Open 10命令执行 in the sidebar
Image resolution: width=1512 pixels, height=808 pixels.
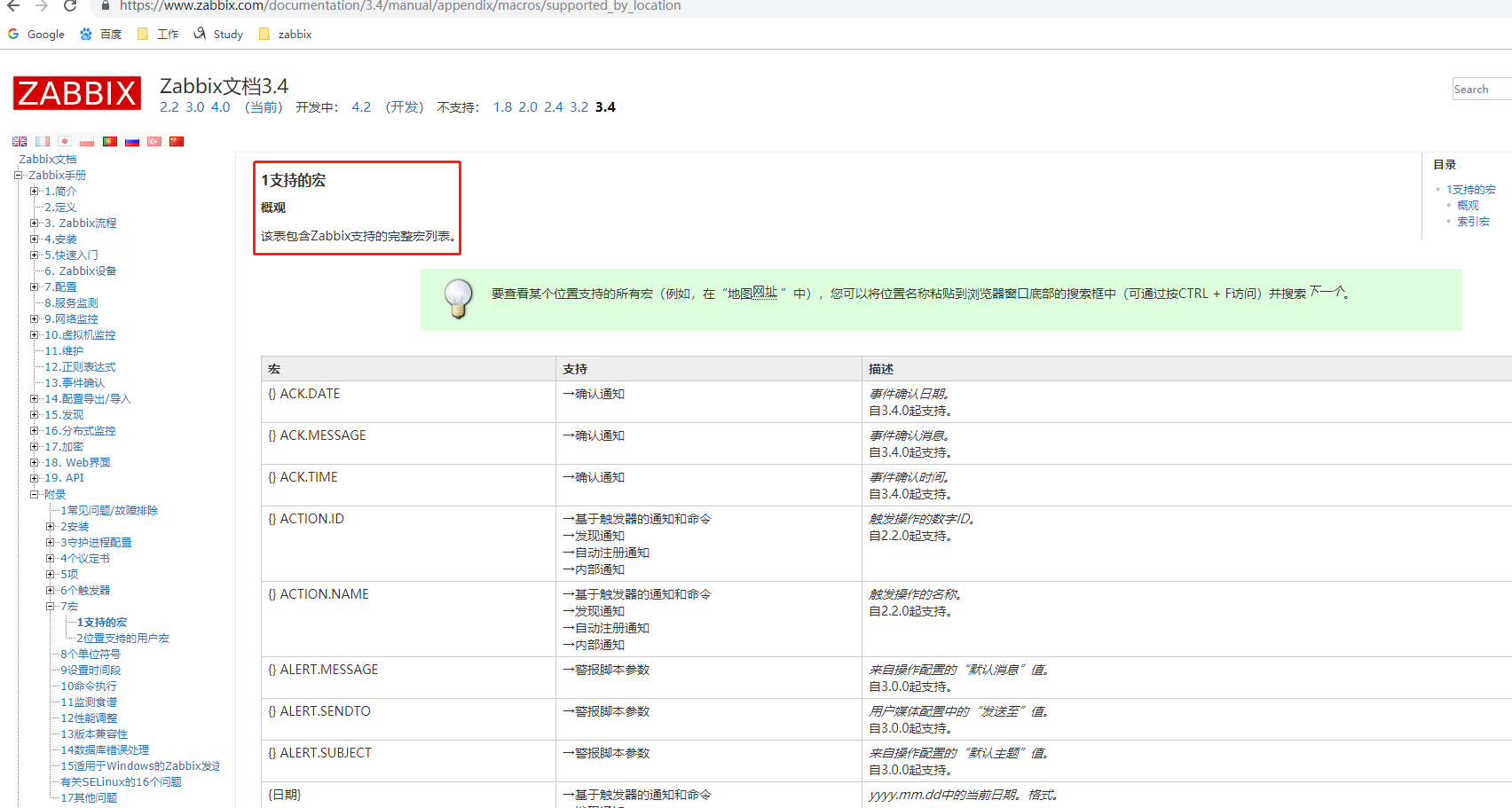pyautogui.click(x=89, y=686)
